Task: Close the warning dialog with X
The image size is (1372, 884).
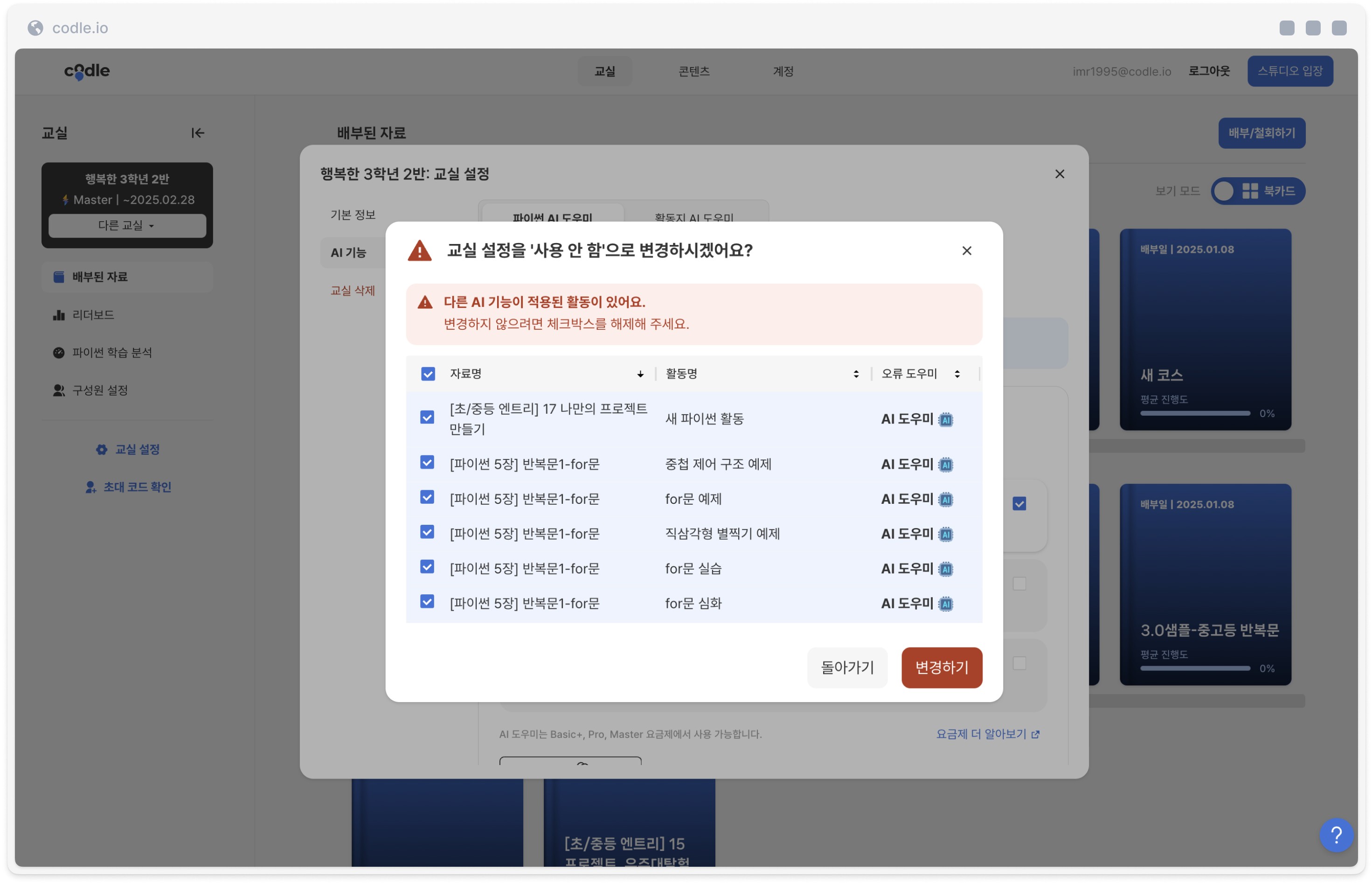Action: 967,251
